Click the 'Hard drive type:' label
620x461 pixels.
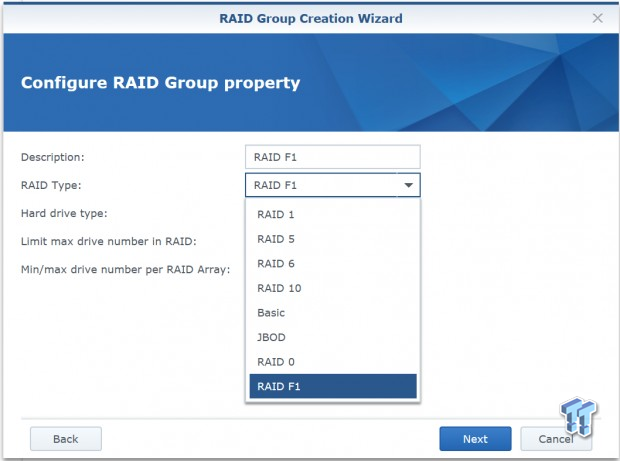click(64, 213)
